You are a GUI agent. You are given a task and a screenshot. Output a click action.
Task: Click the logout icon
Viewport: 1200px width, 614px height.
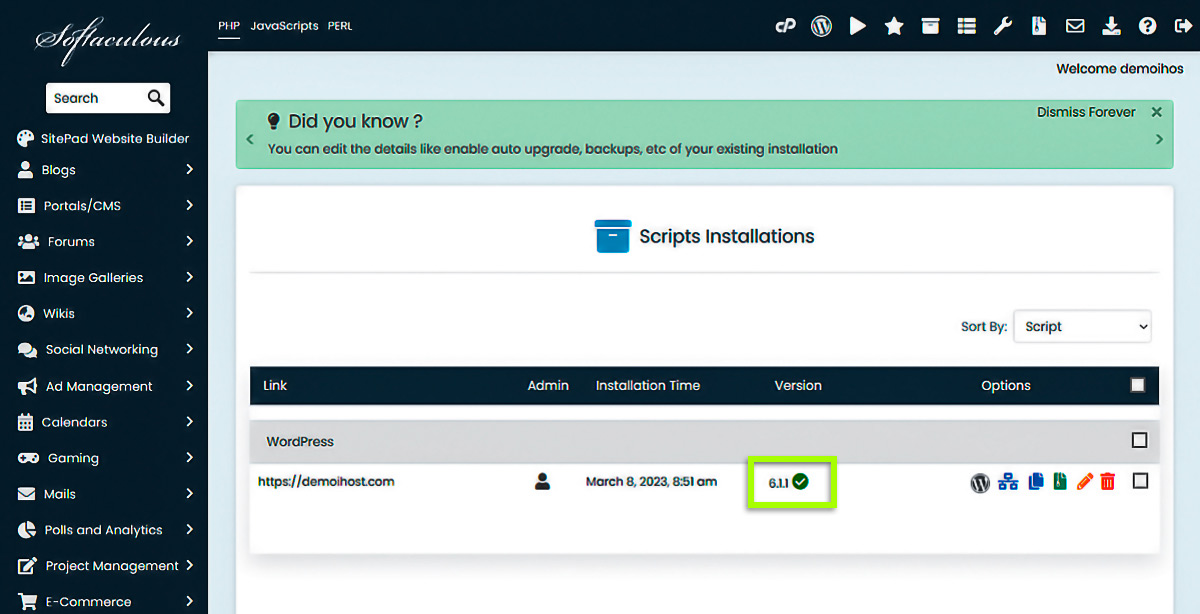(1183, 26)
